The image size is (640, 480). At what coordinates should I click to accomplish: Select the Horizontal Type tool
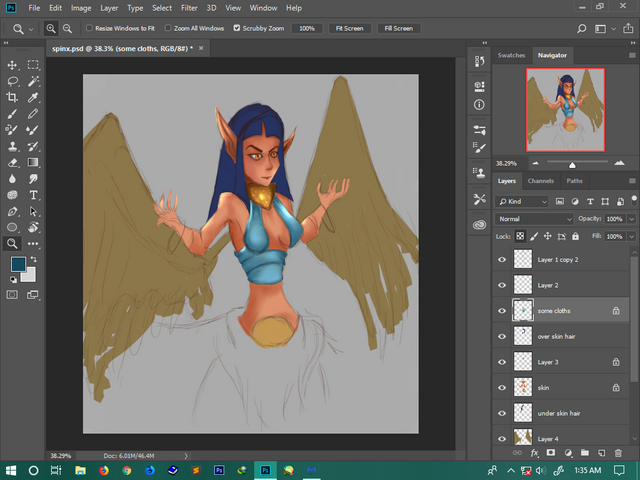coord(33,195)
